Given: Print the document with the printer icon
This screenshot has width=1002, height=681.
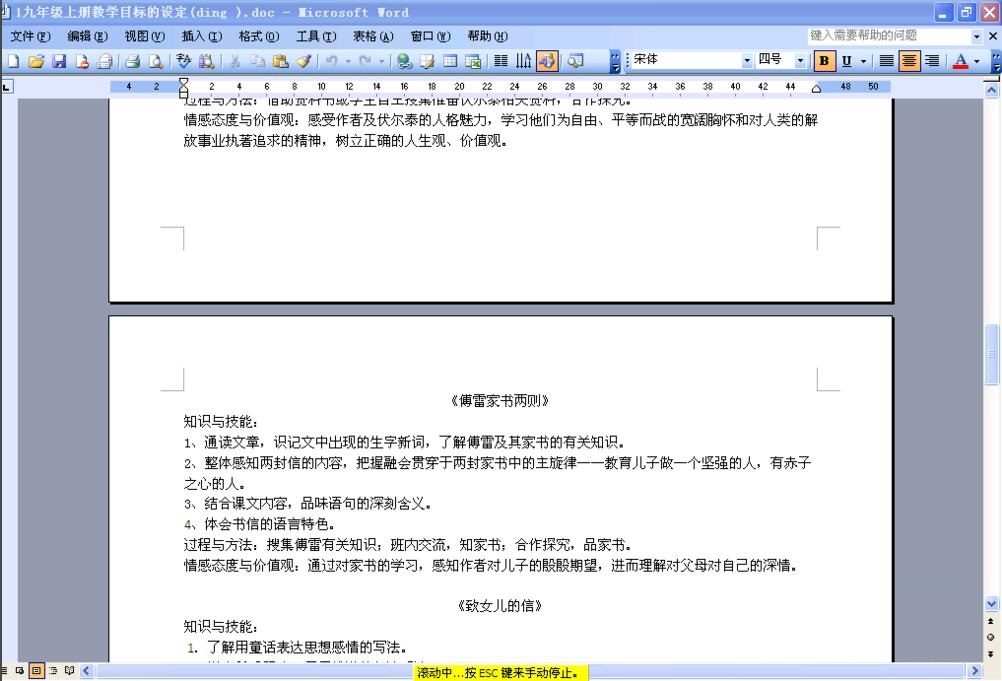Looking at the screenshot, I should click(133, 61).
